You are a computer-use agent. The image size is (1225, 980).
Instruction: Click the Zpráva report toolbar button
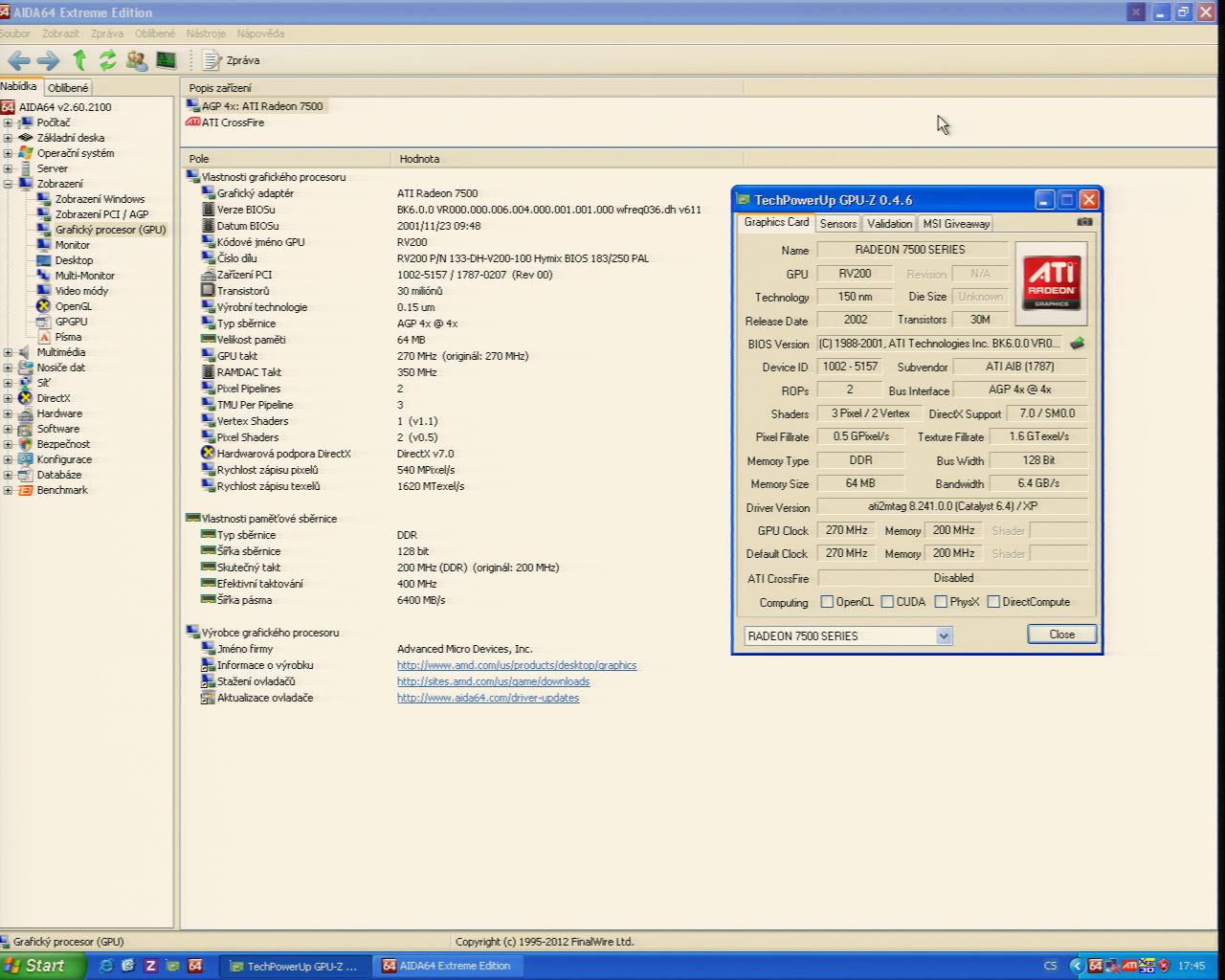click(232, 60)
